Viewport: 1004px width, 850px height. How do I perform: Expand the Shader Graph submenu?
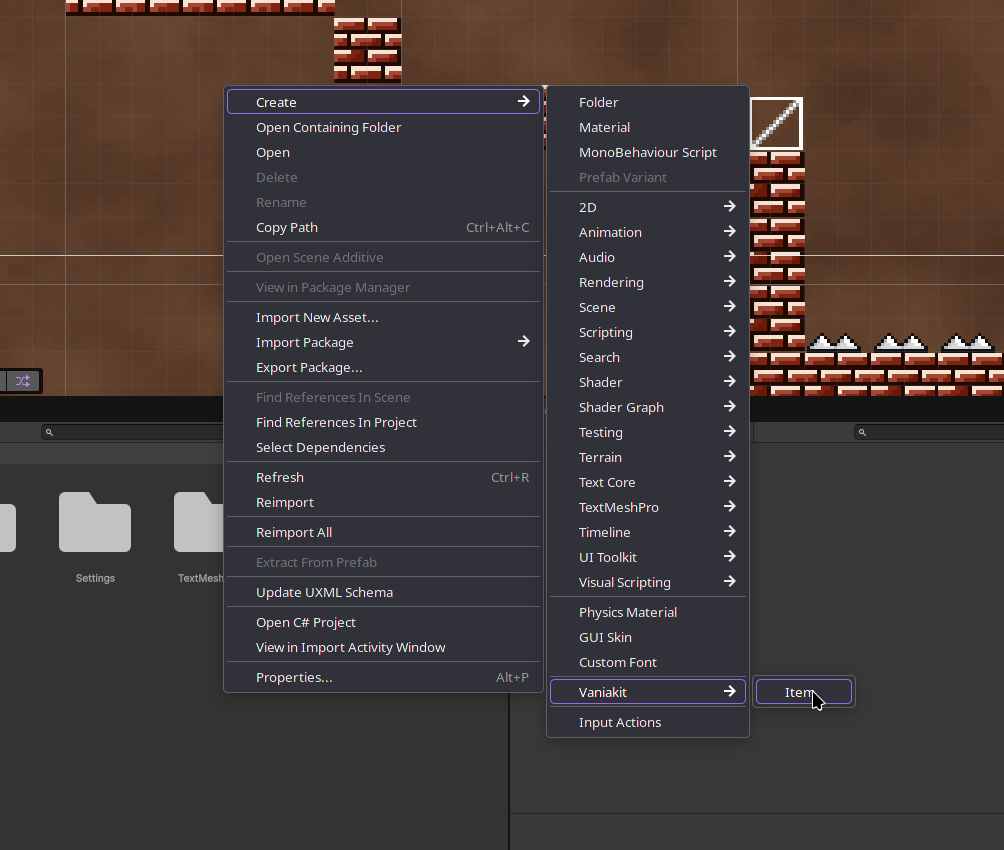647,407
